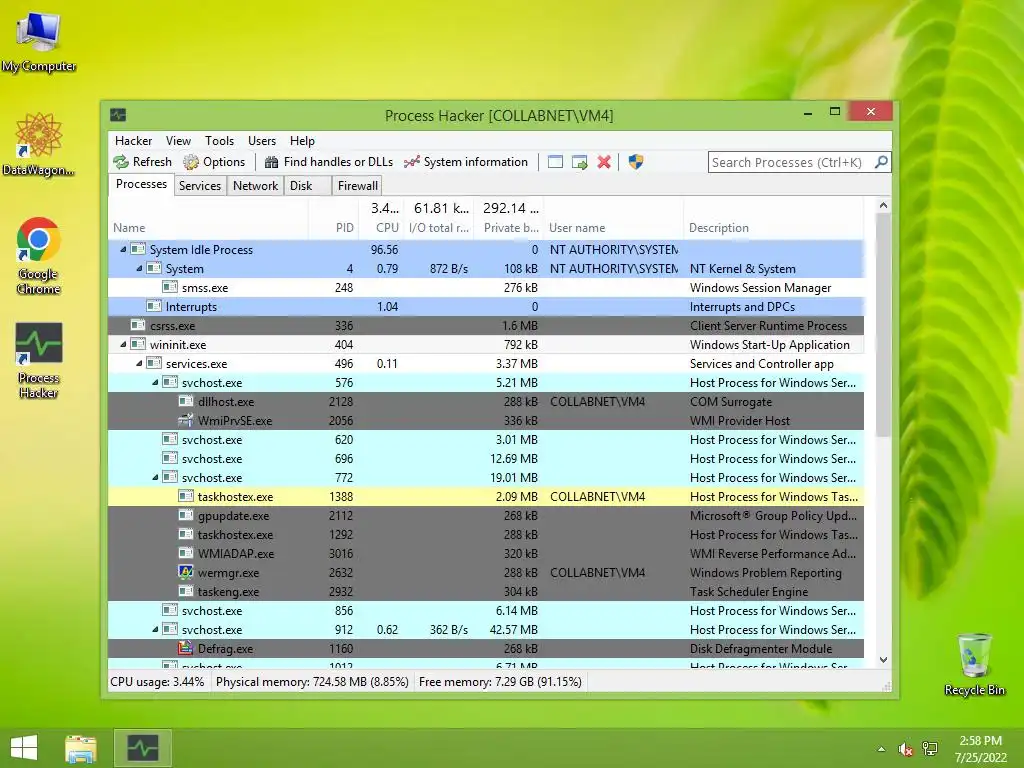Sort by Private bytes column header
1024x768 pixels.
(x=509, y=219)
